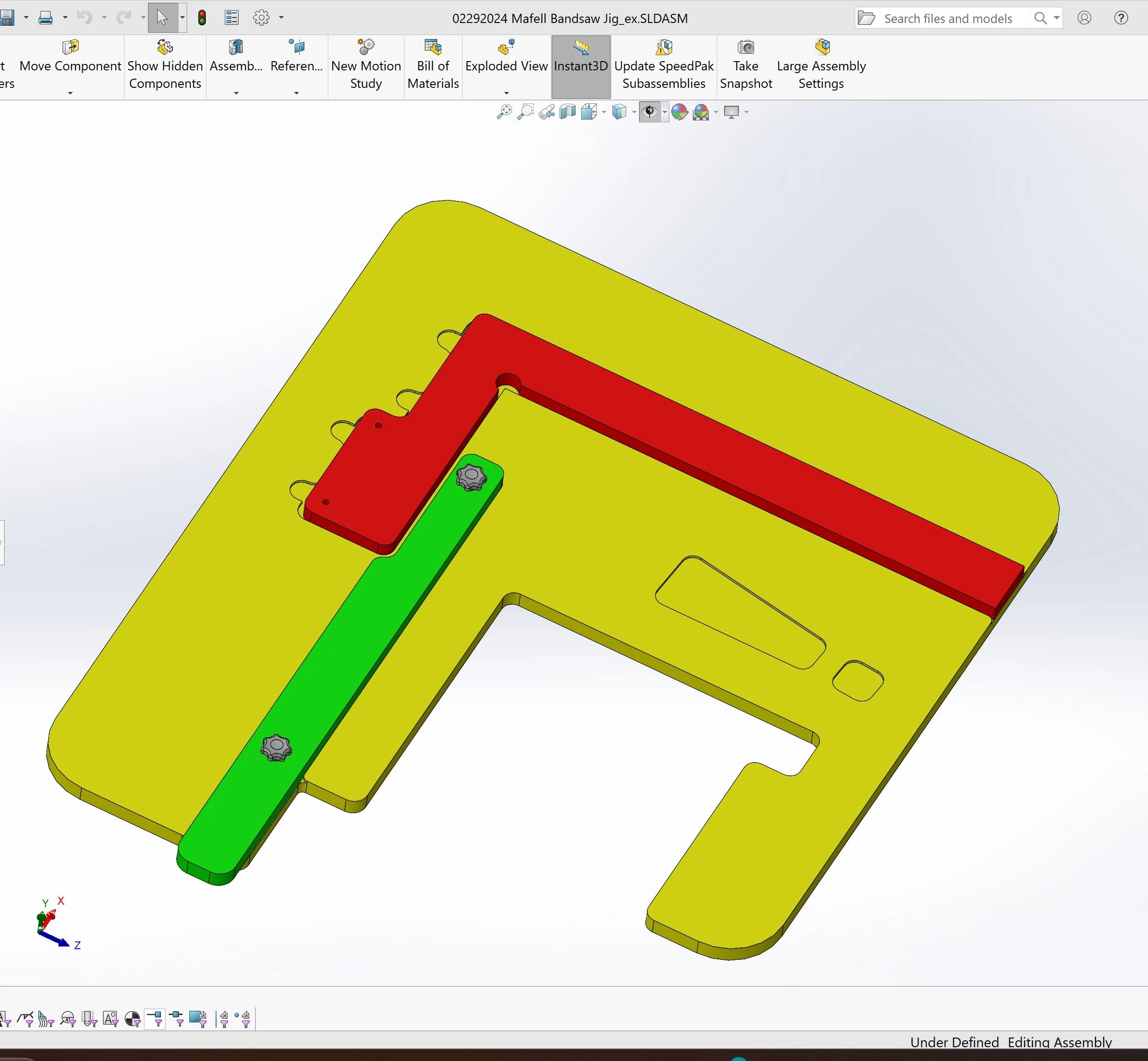Click the Previous View icon
1148x1061 pixels.
(x=547, y=112)
